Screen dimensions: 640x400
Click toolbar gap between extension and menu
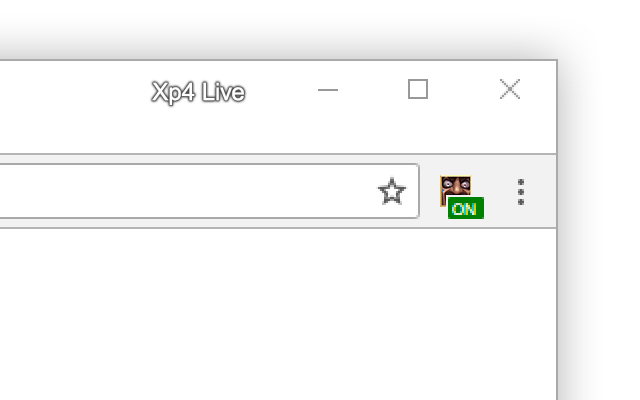click(499, 192)
